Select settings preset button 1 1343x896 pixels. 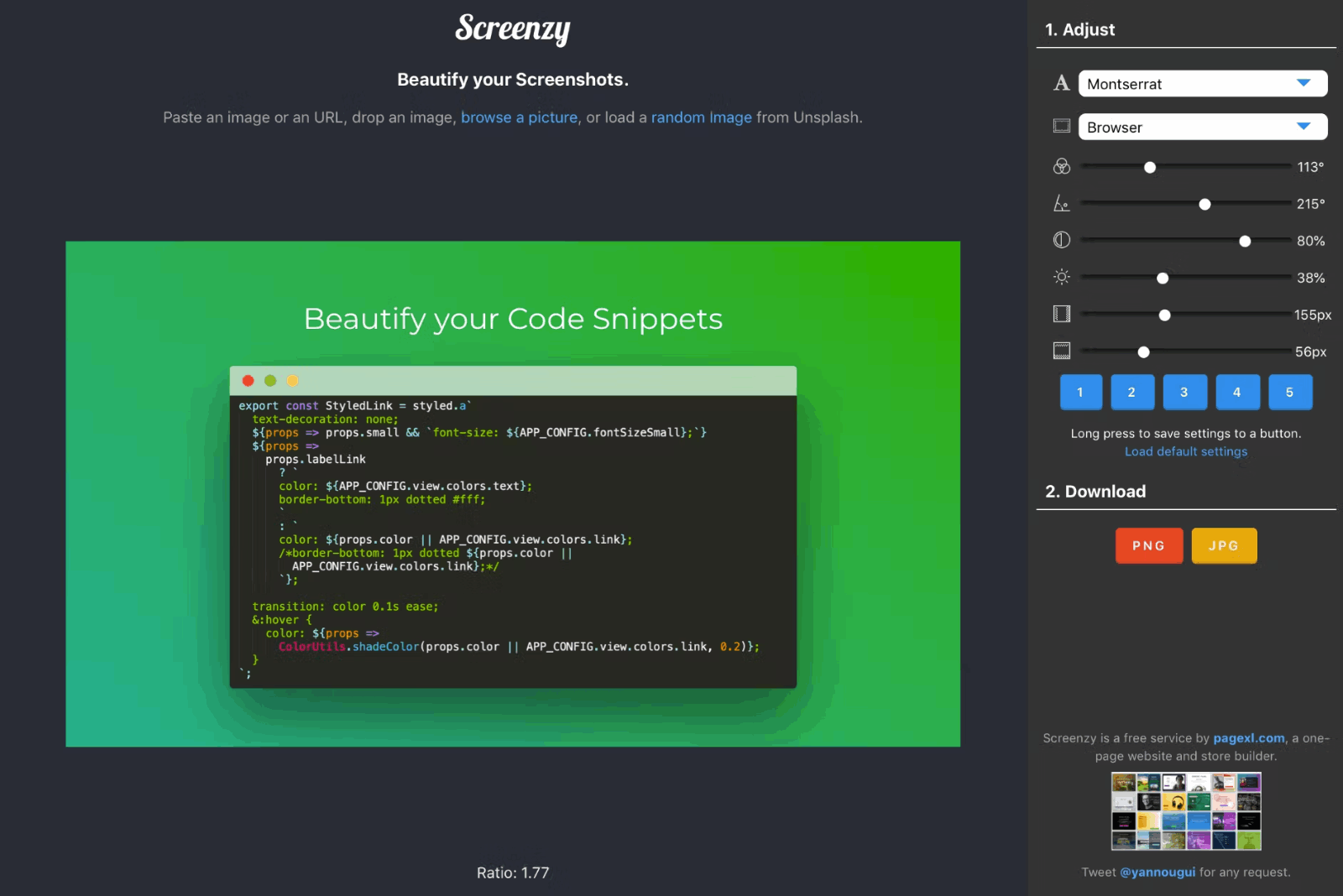point(1080,392)
